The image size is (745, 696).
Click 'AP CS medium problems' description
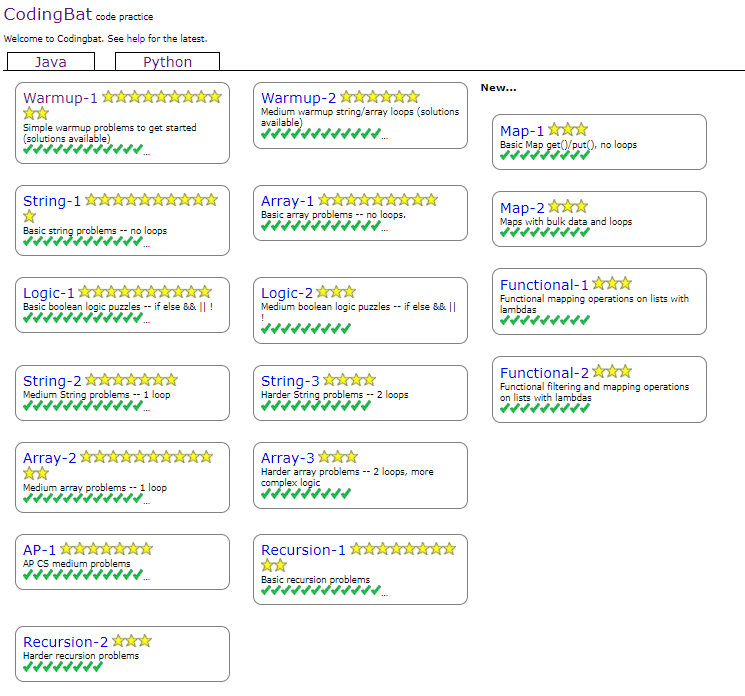[76, 563]
